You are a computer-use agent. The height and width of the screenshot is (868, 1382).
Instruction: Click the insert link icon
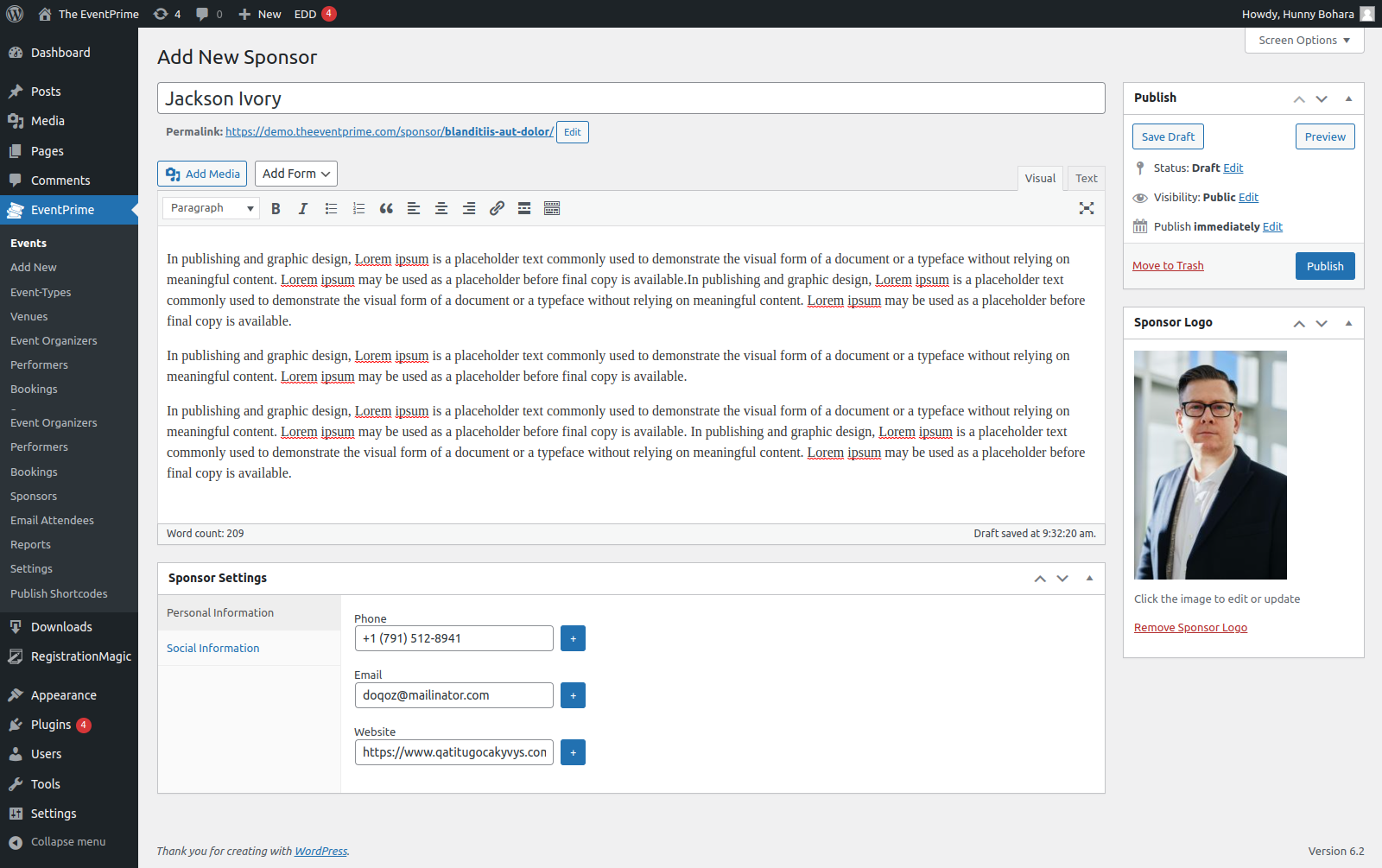pyautogui.click(x=497, y=208)
